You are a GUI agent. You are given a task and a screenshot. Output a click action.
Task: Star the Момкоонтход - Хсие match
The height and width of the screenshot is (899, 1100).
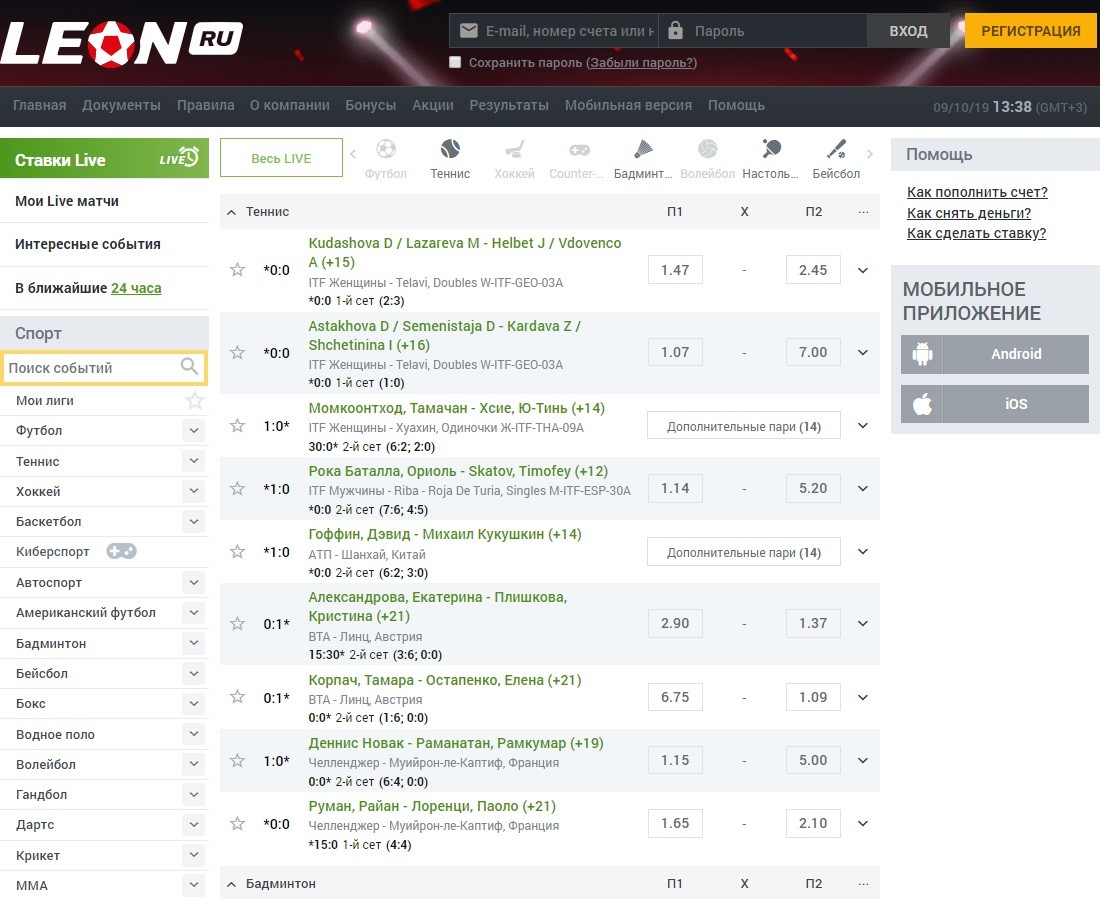click(x=237, y=425)
